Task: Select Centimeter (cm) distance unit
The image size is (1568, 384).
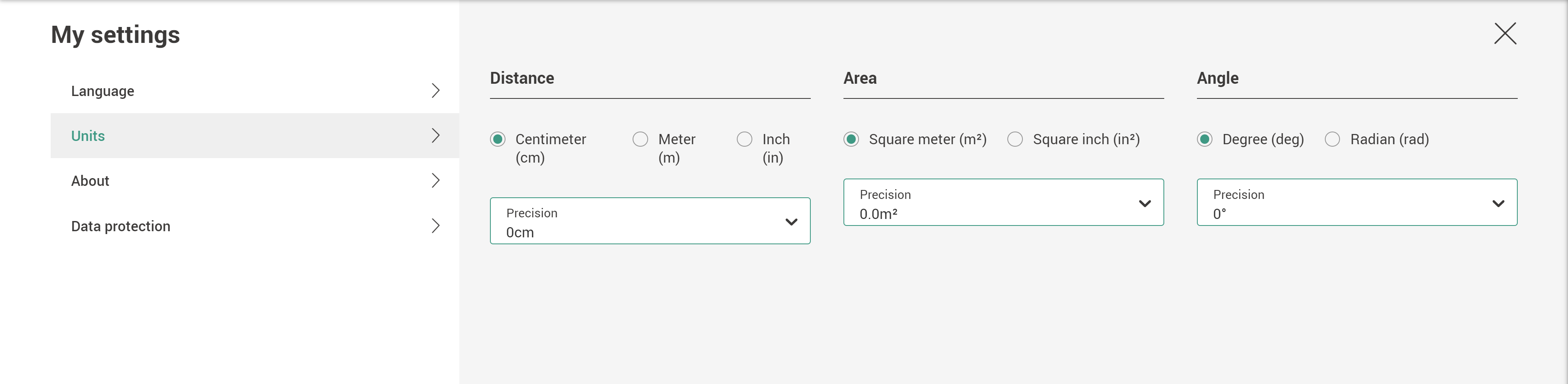Action: click(498, 139)
